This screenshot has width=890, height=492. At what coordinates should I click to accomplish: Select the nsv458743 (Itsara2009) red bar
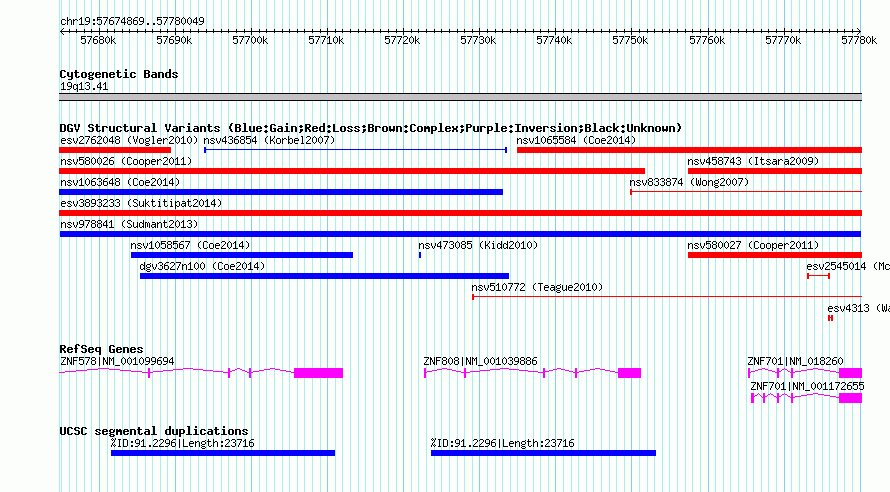pyautogui.click(x=775, y=171)
